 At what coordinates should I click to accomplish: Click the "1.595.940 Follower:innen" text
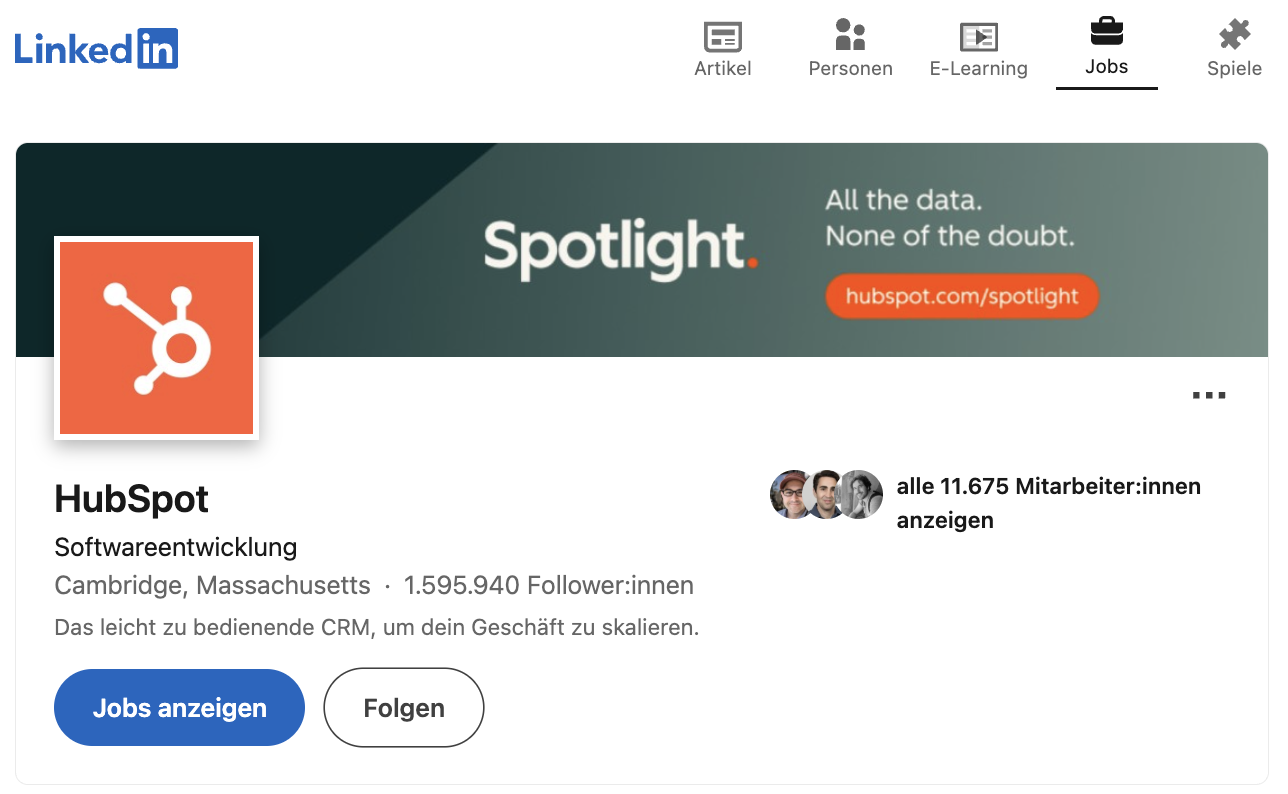point(549,585)
